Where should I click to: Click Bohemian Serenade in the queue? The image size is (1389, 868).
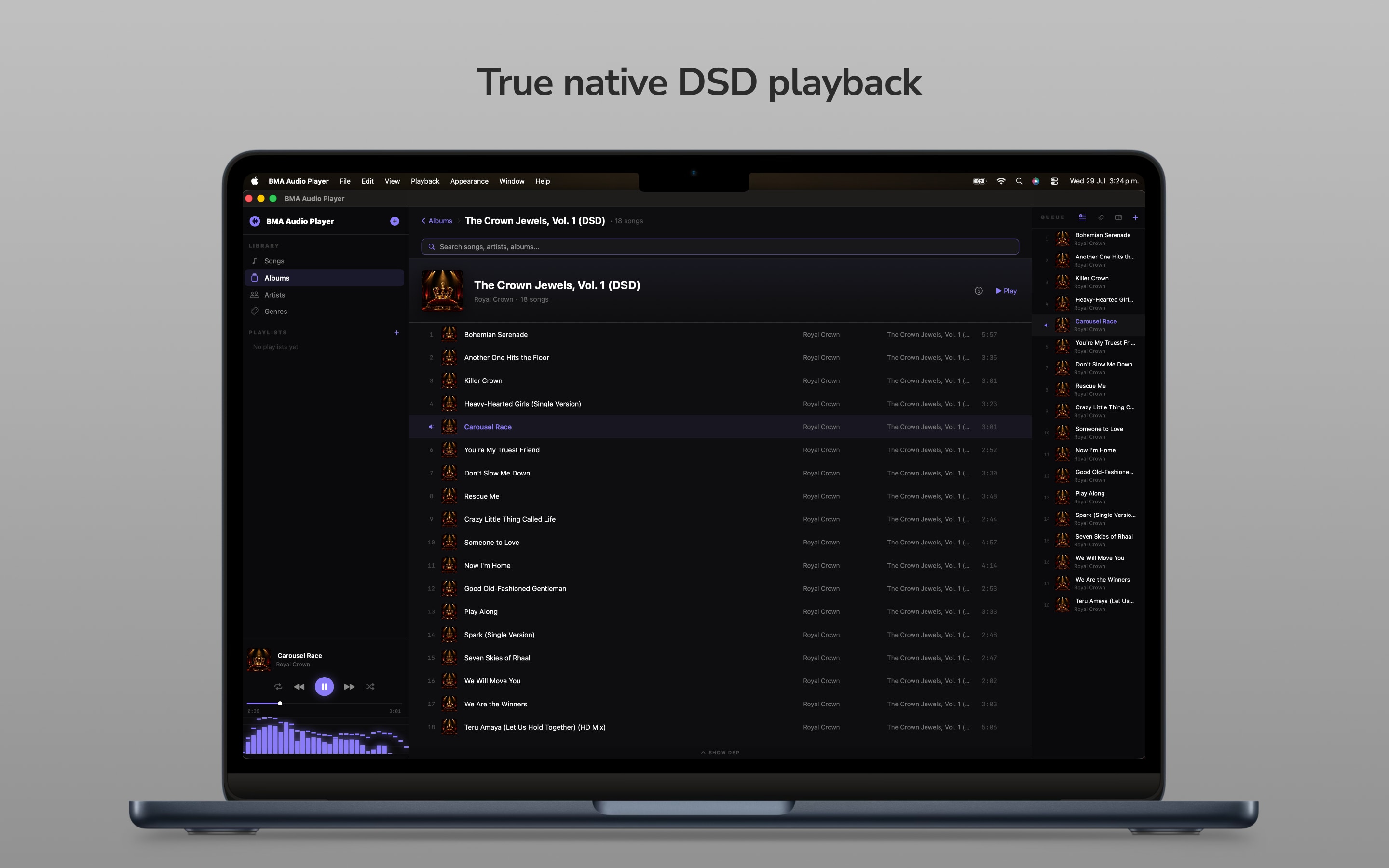1089,239
